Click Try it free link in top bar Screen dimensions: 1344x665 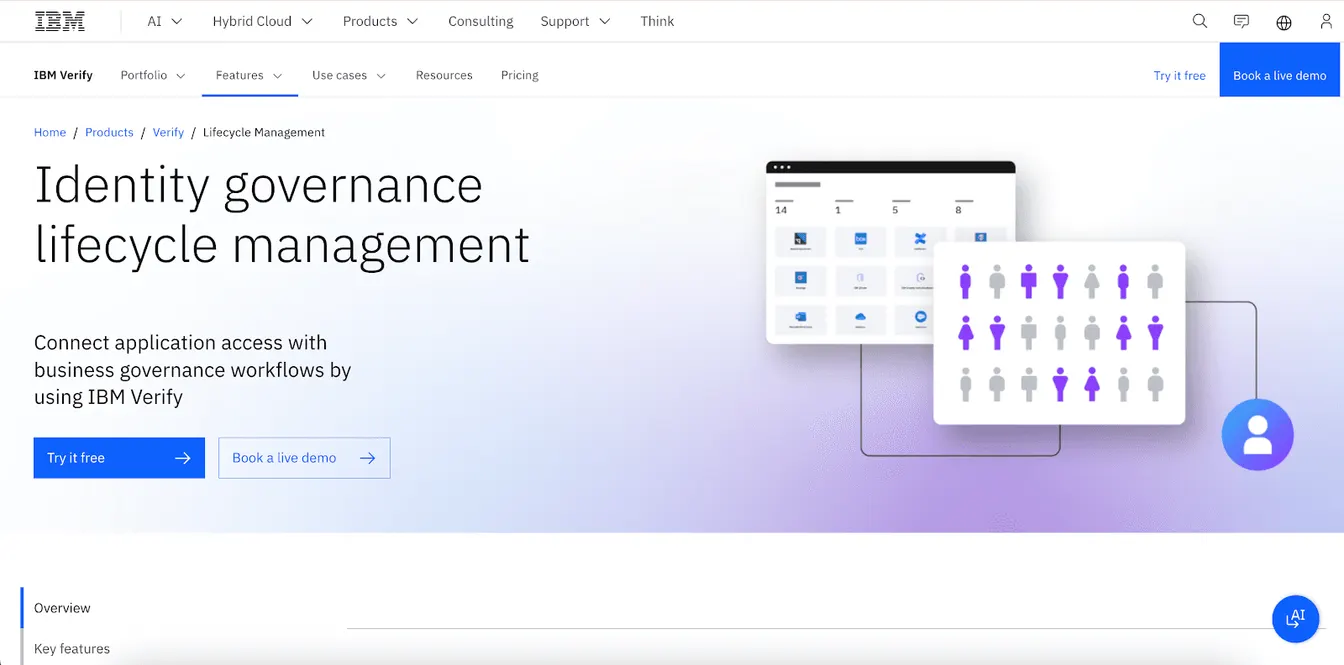1180,75
